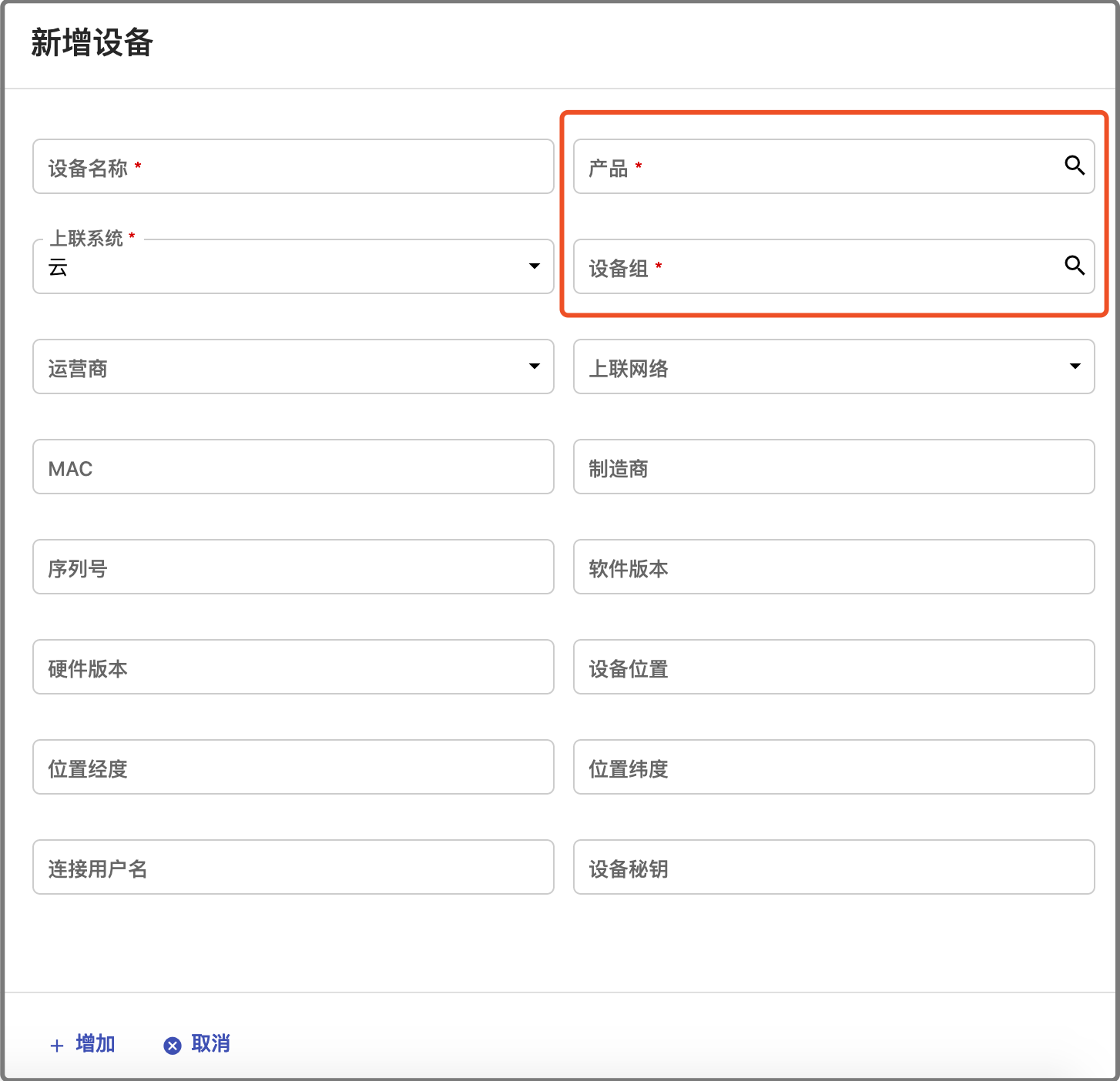
Task: Focus the 设备名称 input field
Action: point(293,166)
